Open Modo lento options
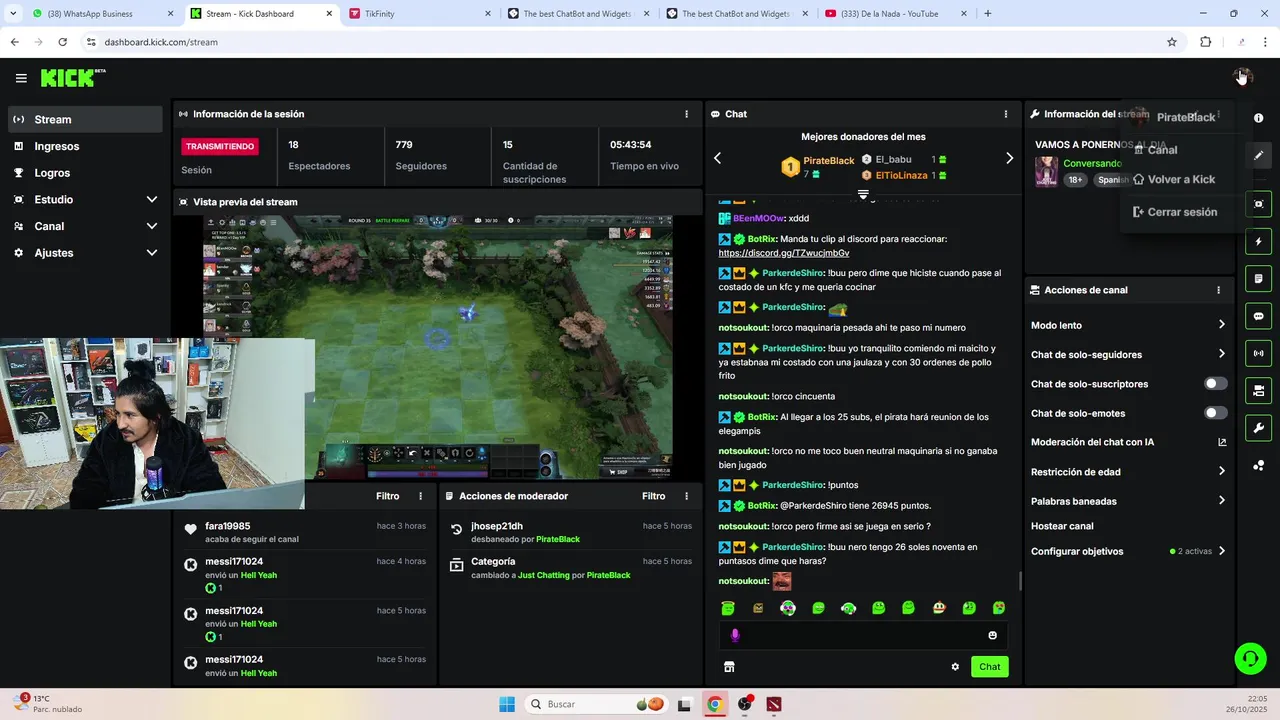The image size is (1280, 720). pyautogui.click(x=1128, y=325)
